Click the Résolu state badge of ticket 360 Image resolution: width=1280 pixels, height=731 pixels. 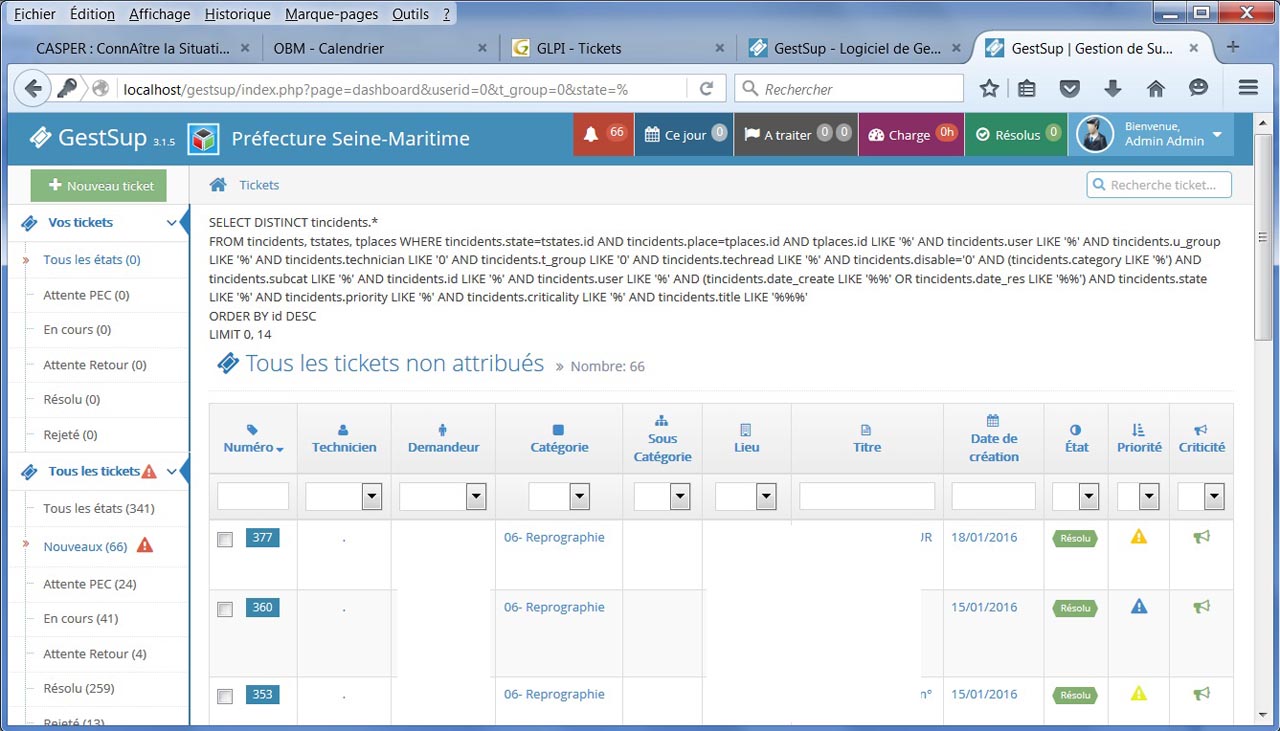[x=1075, y=608]
